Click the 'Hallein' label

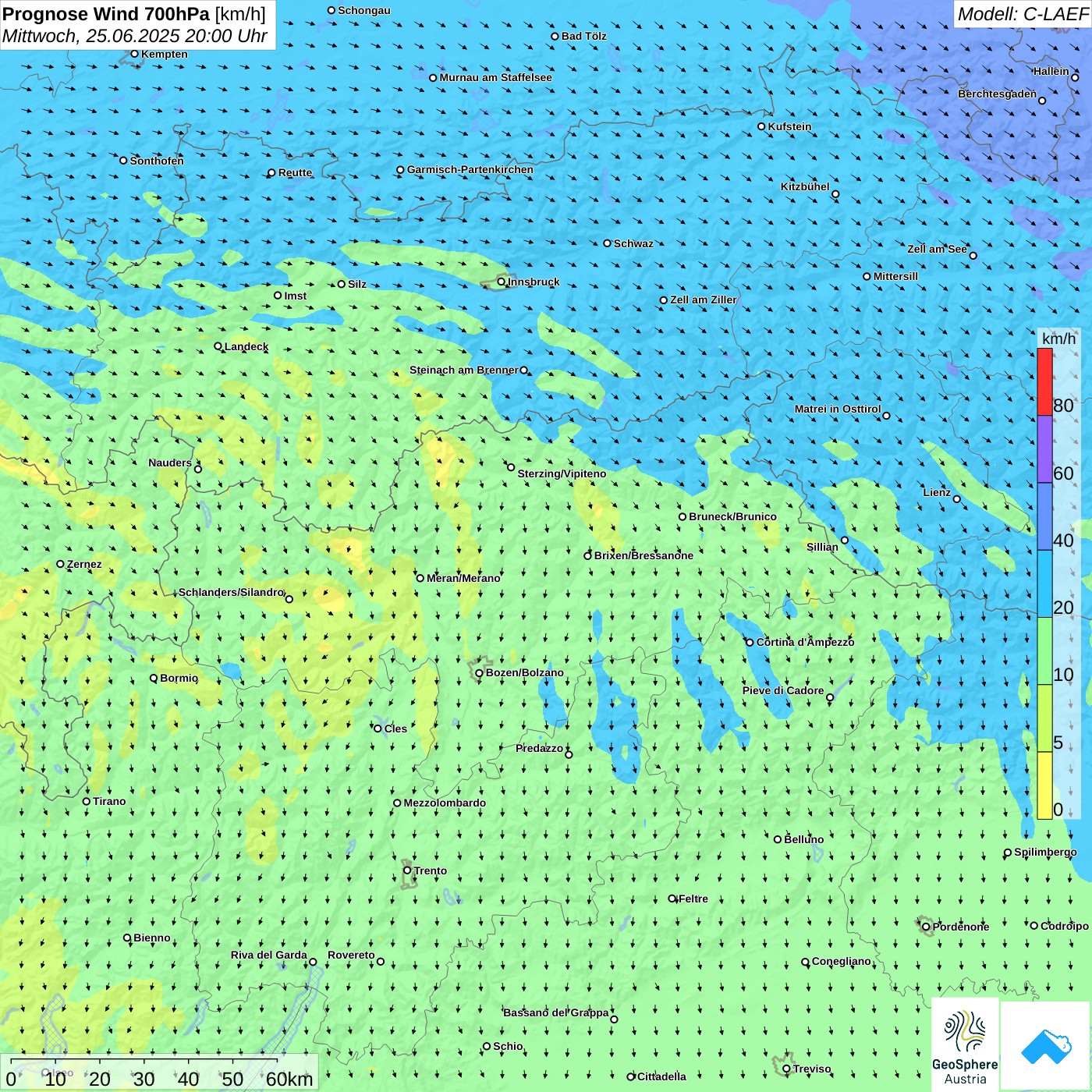click(1051, 71)
